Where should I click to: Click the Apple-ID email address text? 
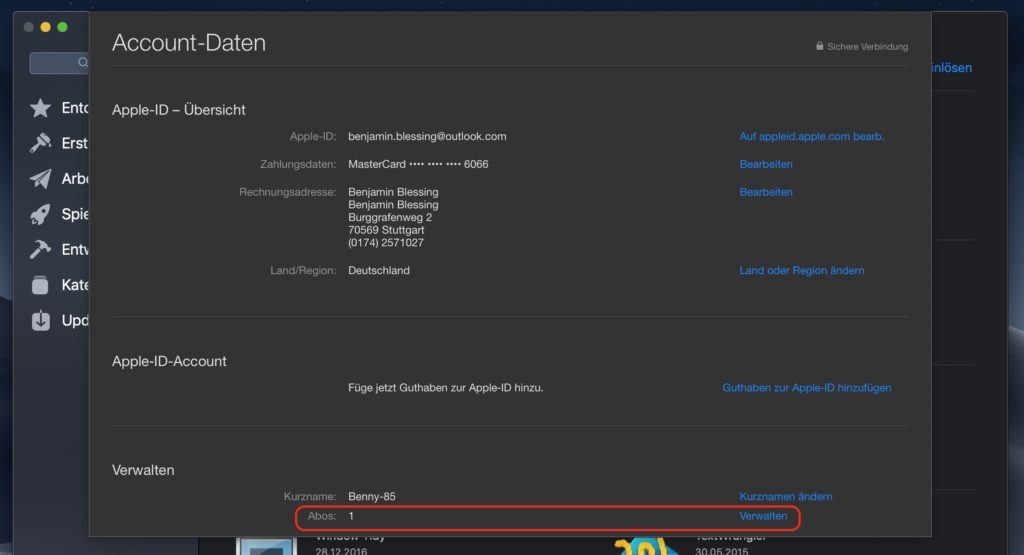click(427, 136)
